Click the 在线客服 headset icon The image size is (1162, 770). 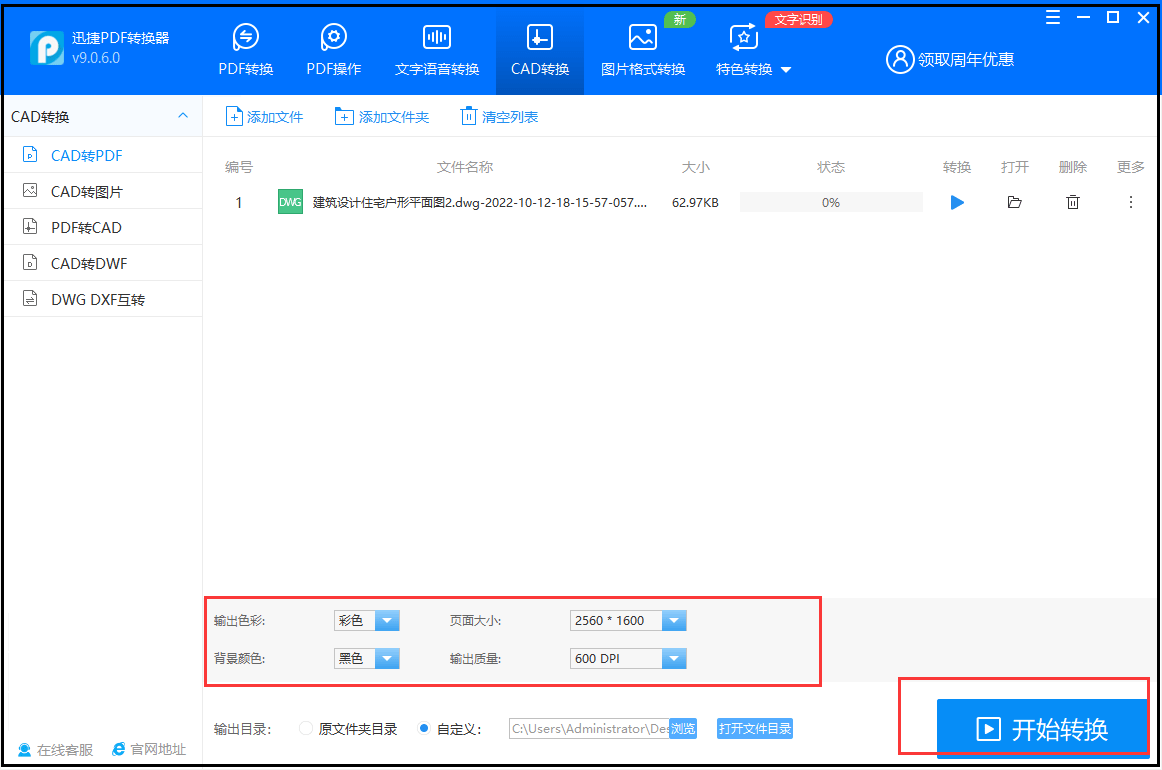(x=24, y=749)
